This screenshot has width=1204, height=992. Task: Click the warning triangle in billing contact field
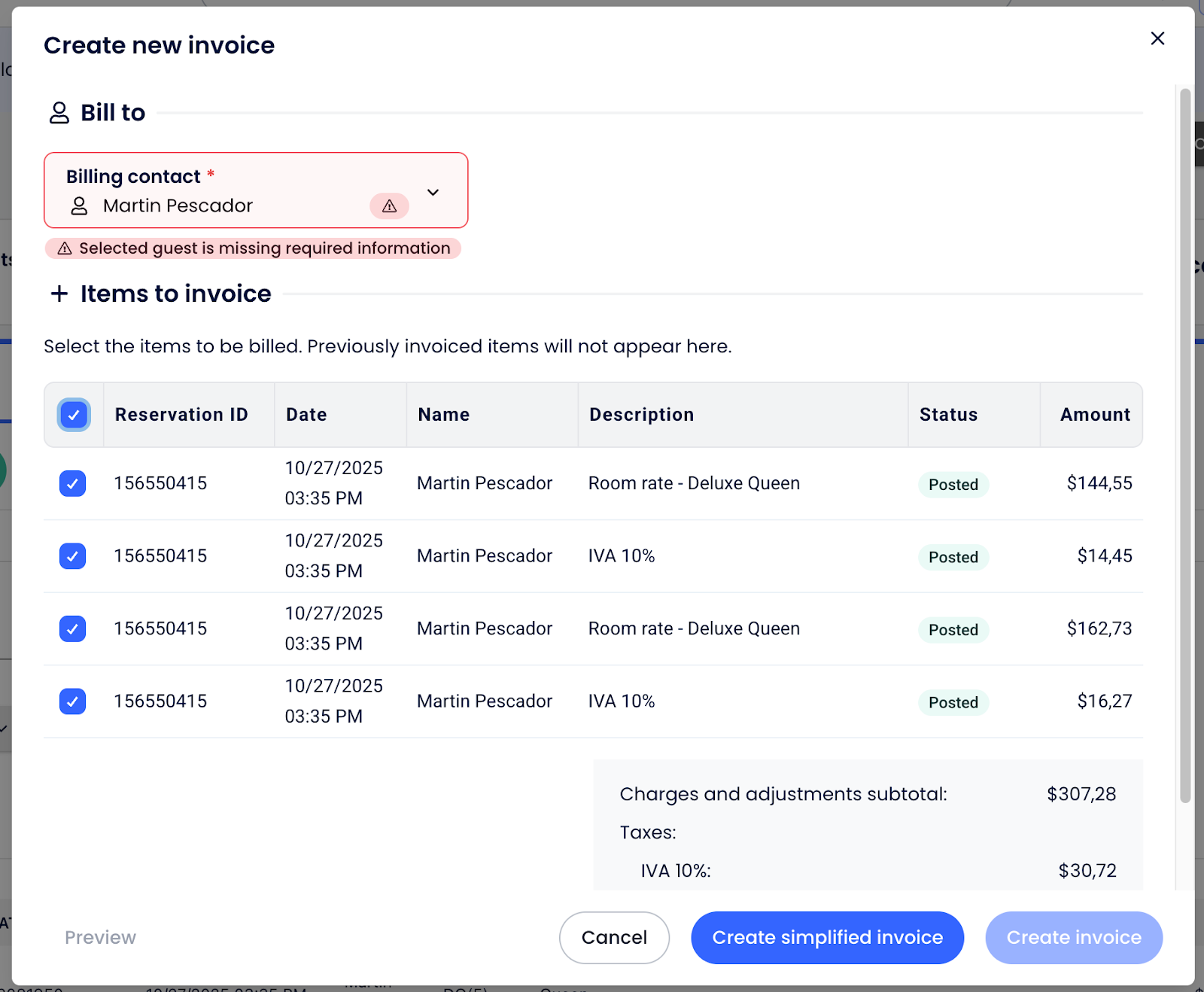[x=389, y=206]
